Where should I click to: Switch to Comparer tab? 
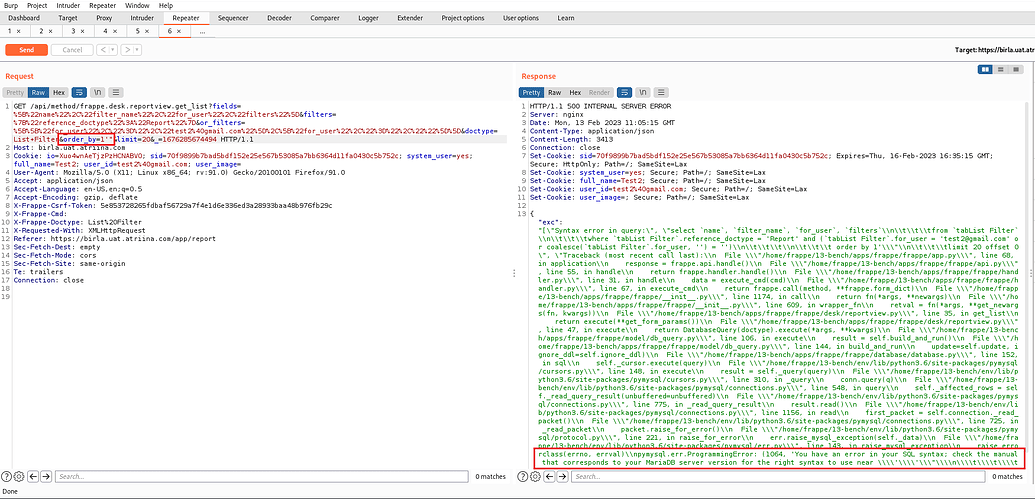point(325,18)
